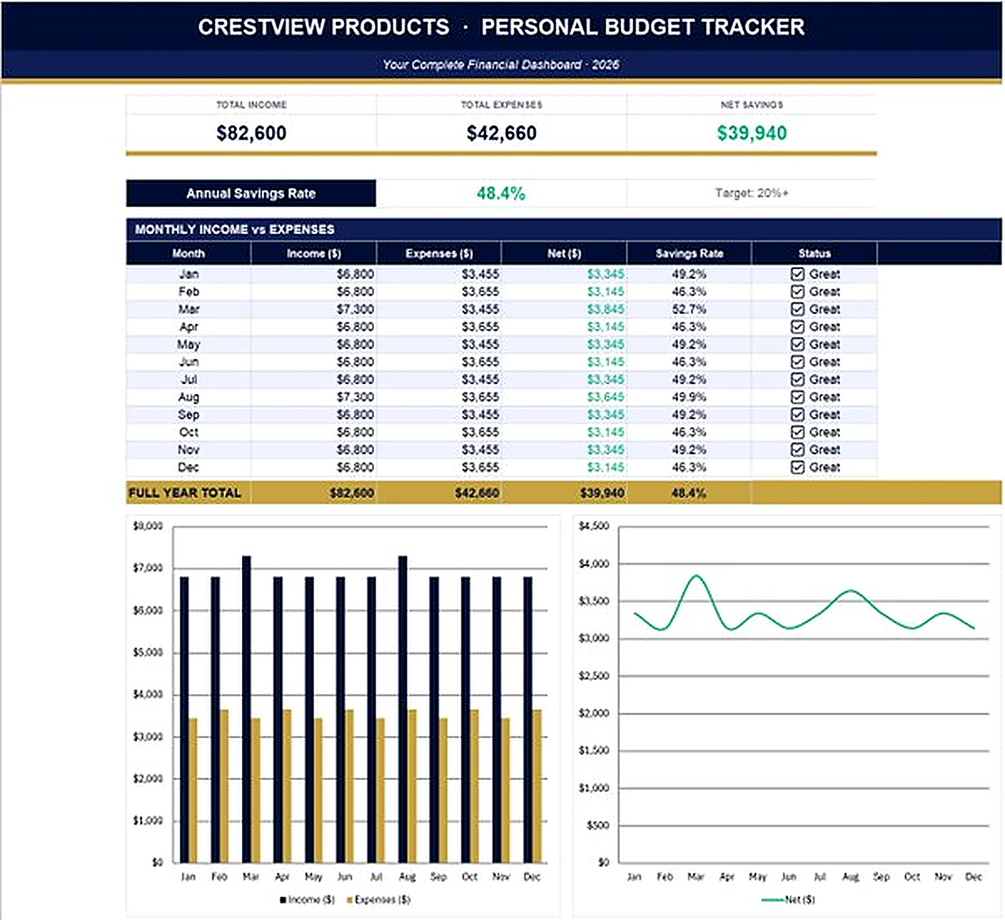Click the Status column header

click(815, 254)
